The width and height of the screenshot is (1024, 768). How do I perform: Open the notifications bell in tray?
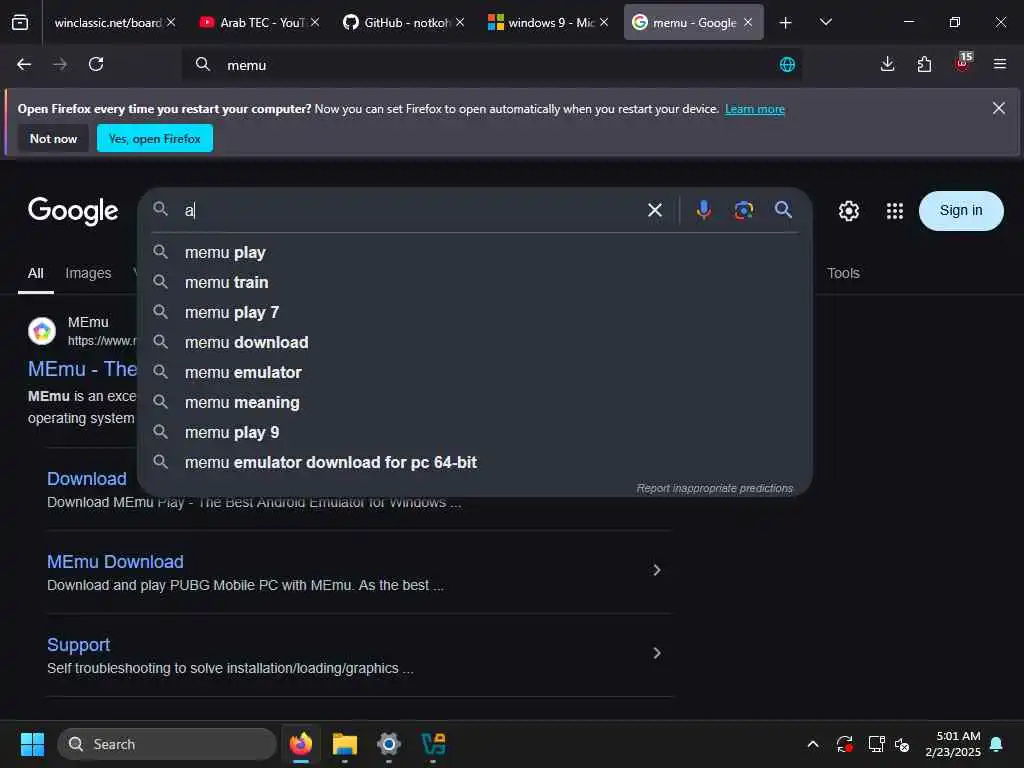996,744
